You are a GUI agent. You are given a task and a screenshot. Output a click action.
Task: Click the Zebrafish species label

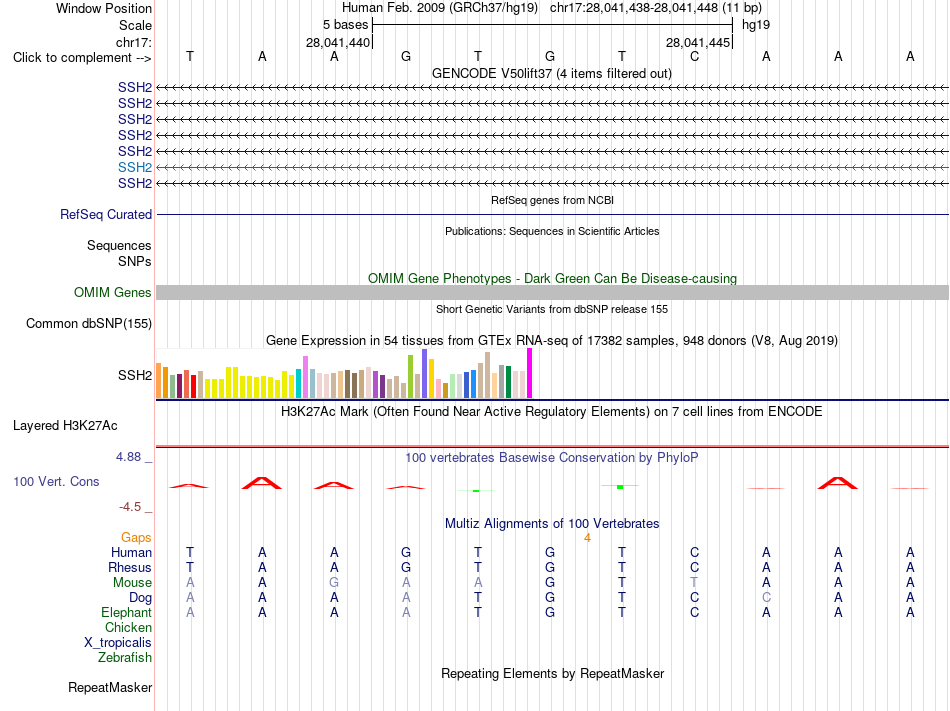(125, 657)
